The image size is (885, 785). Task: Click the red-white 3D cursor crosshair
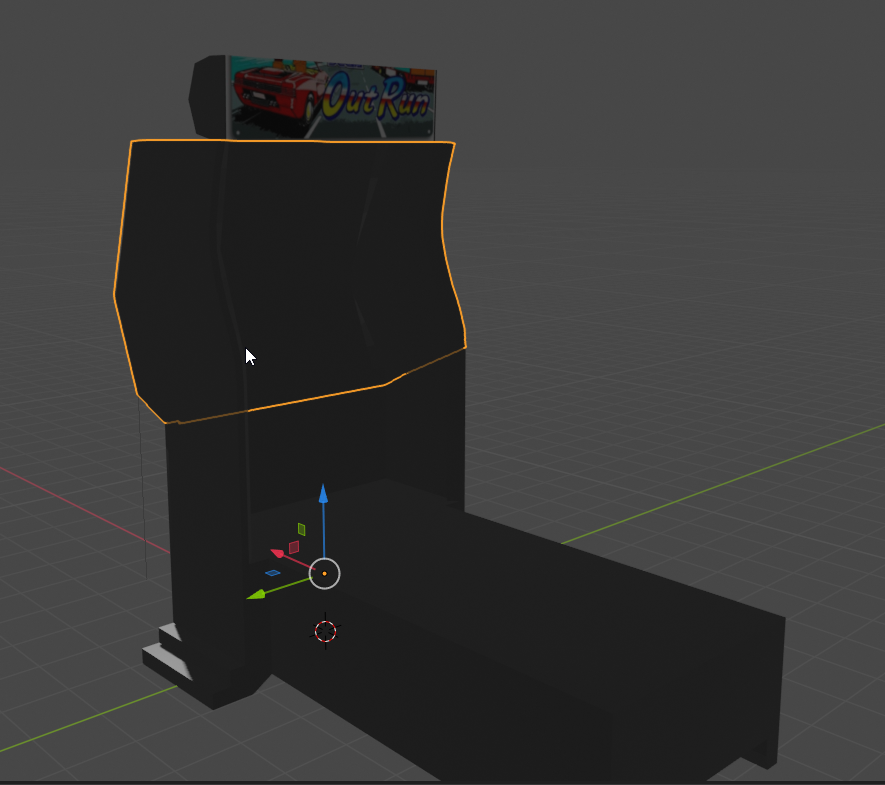[x=325, y=631]
